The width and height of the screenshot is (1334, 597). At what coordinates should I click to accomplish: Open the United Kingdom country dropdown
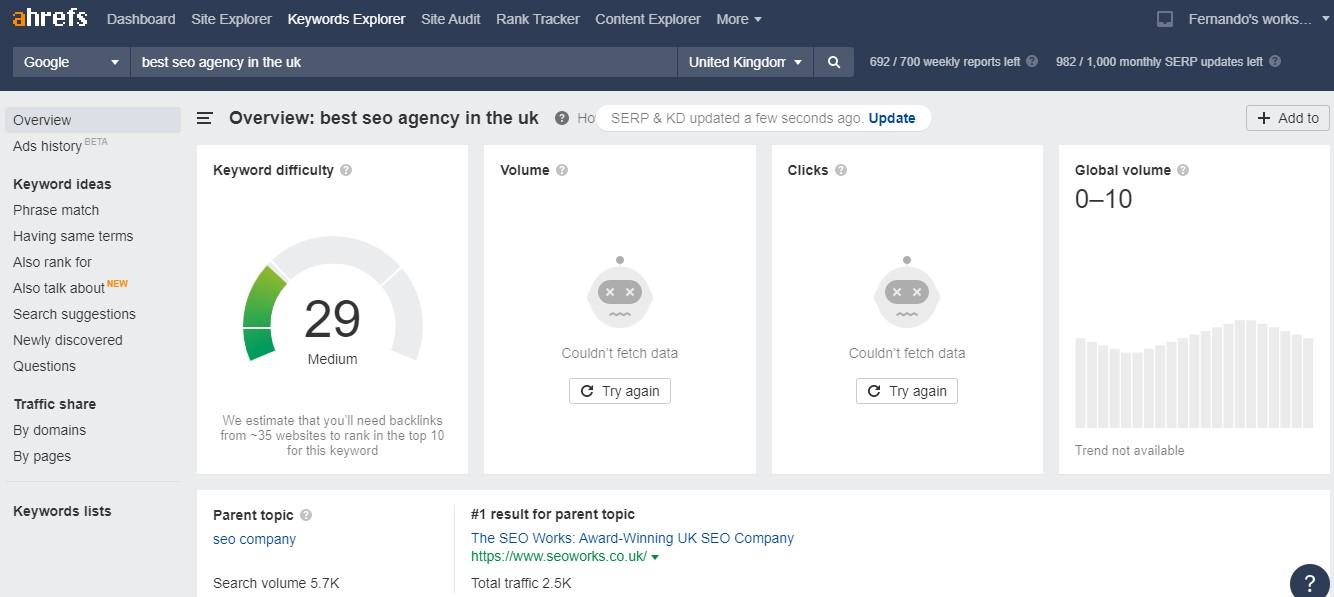coord(746,62)
